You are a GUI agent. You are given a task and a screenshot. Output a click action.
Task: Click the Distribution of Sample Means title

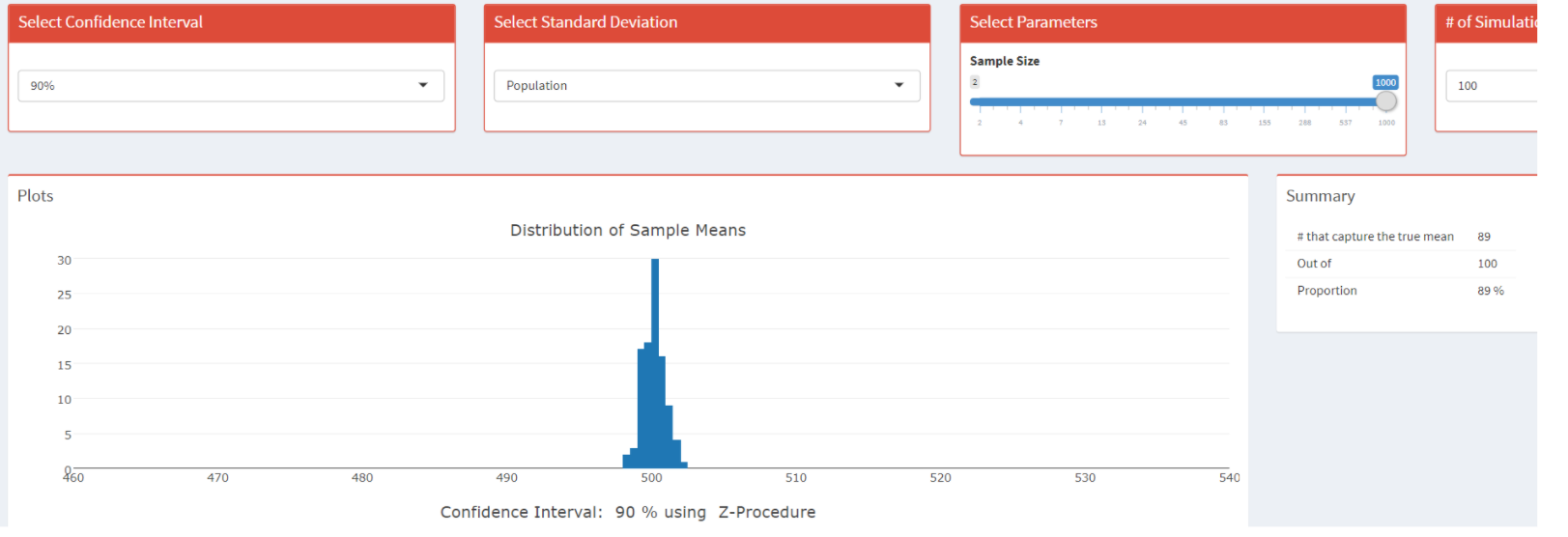click(628, 230)
